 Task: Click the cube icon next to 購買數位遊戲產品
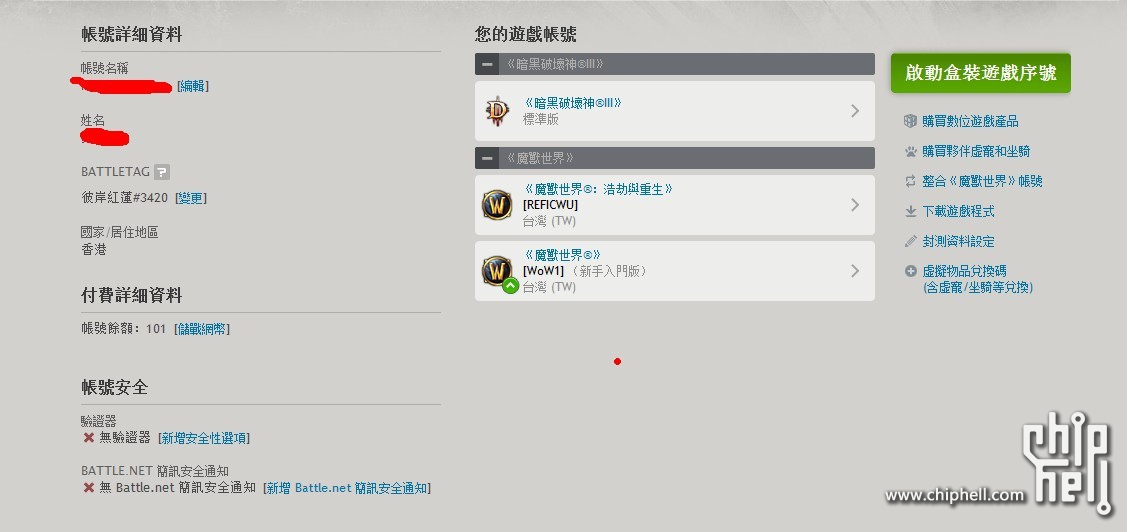[x=911, y=121]
